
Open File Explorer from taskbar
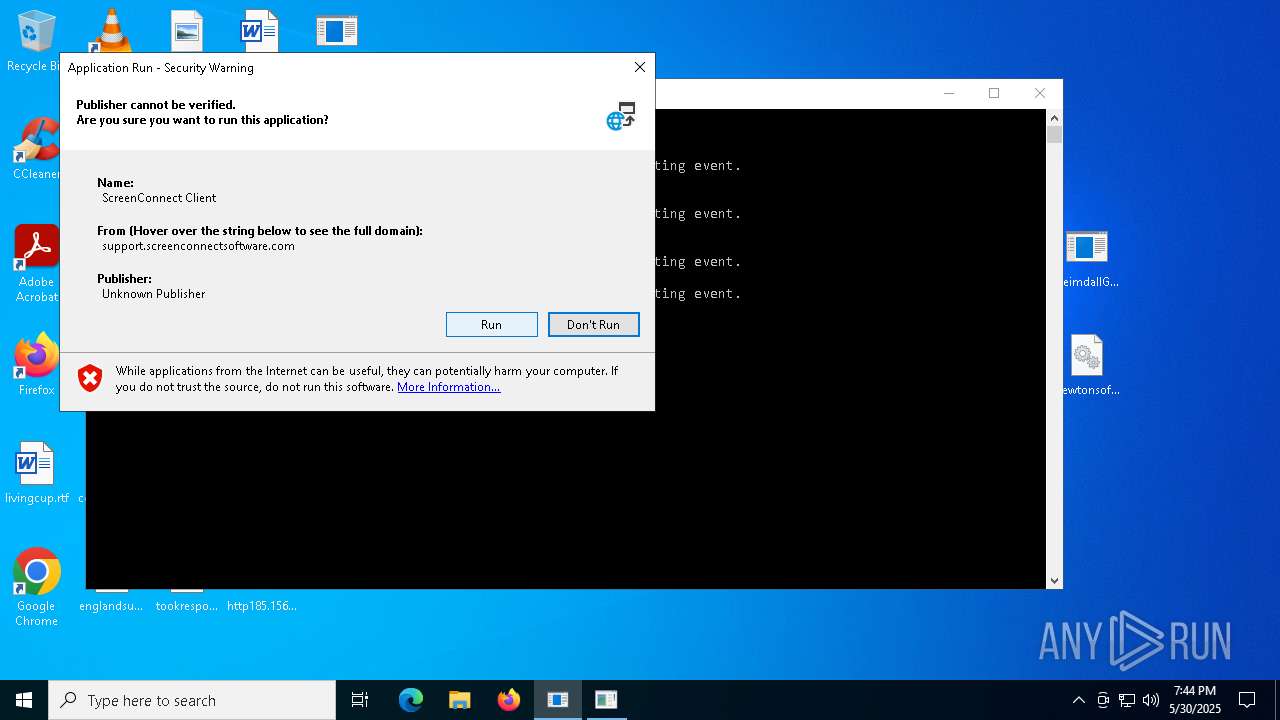tap(460, 700)
